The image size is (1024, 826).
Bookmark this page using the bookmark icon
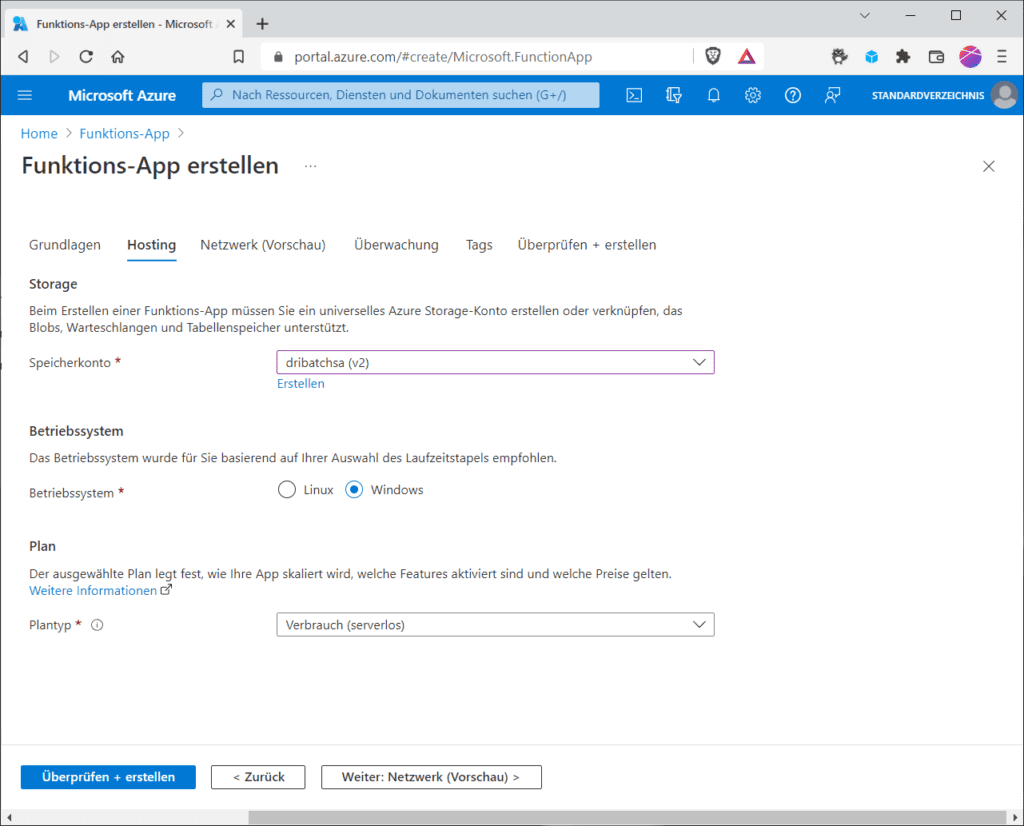(x=239, y=57)
